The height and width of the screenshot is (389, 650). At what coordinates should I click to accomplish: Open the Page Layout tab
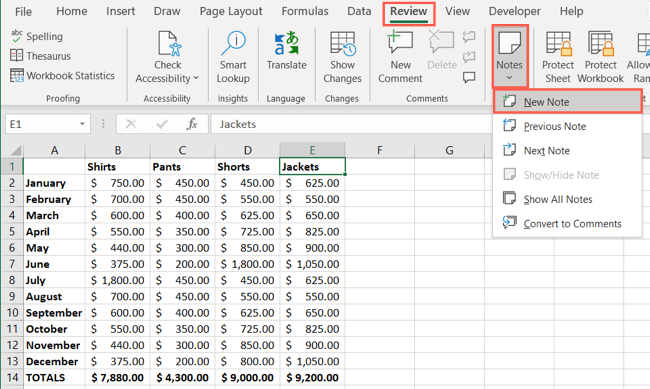(231, 11)
